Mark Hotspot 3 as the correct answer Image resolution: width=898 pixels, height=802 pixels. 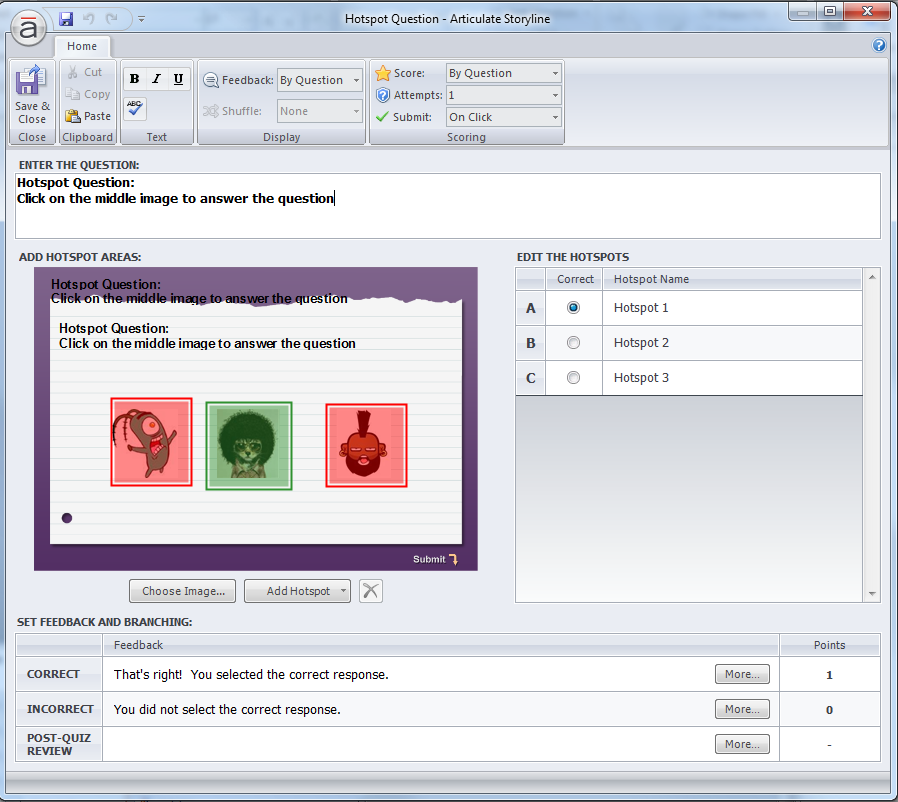click(573, 378)
